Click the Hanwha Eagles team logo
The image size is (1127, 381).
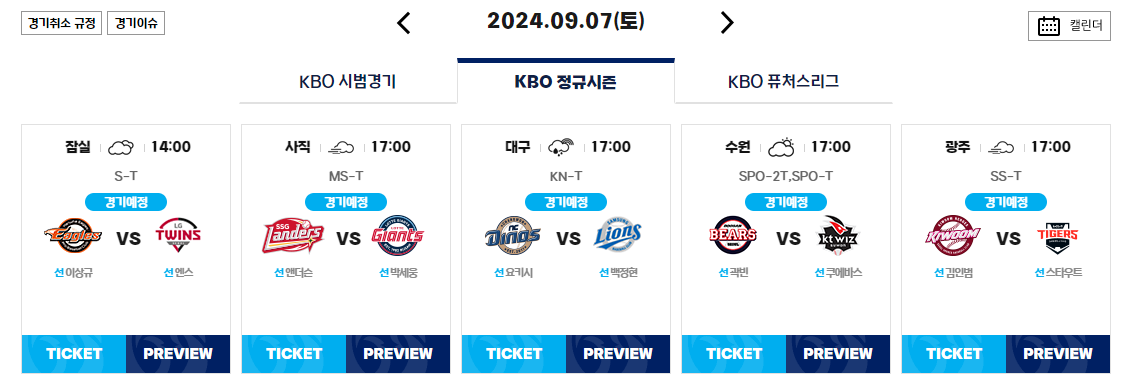pyautogui.click(x=73, y=235)
